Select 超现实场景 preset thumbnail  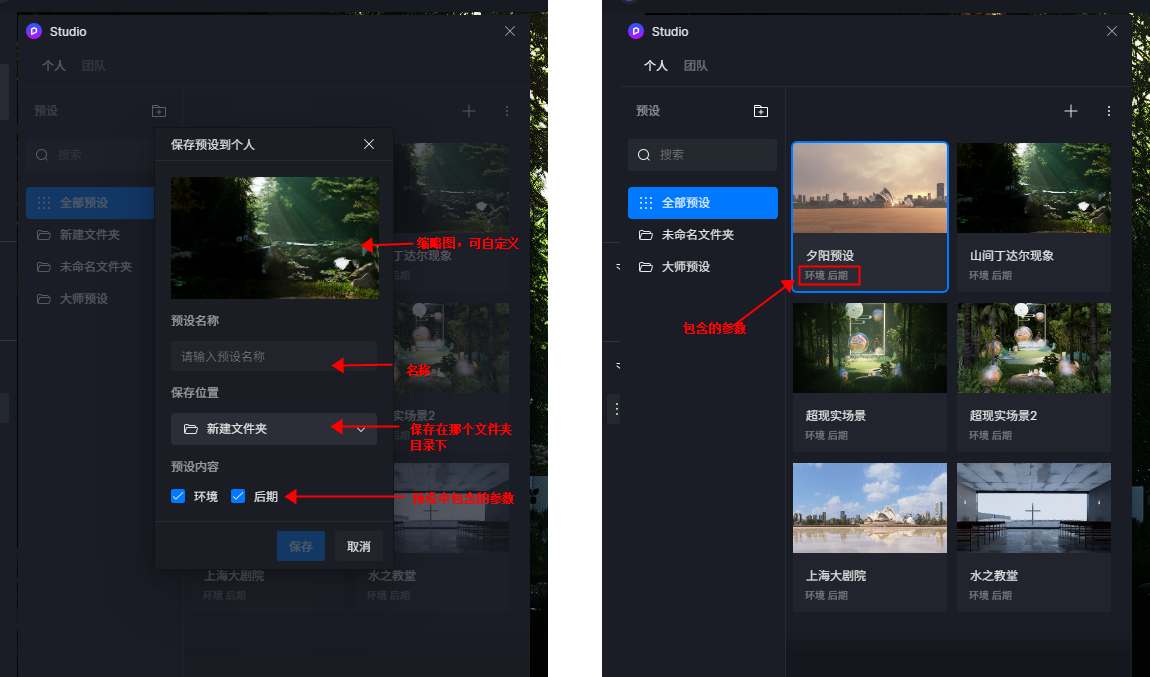[x=870, y=348]
